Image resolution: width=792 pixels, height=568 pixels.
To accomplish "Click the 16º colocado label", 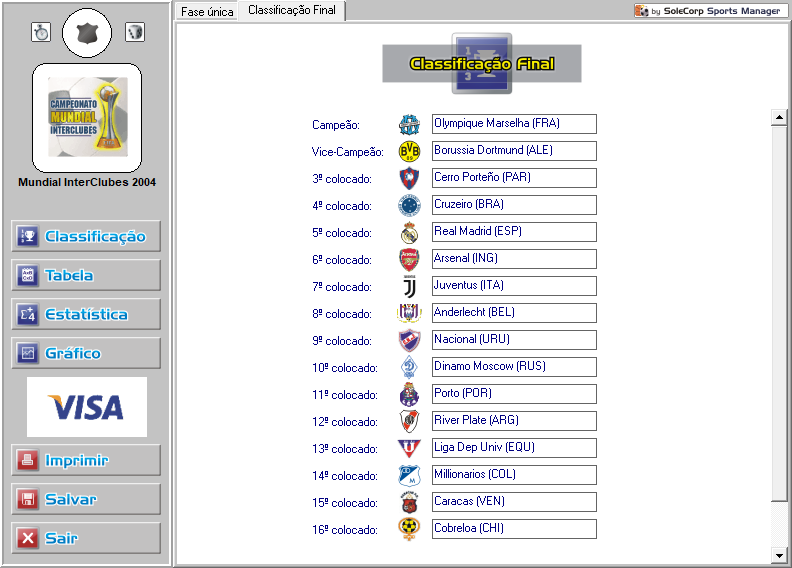I will pos(344,530).
